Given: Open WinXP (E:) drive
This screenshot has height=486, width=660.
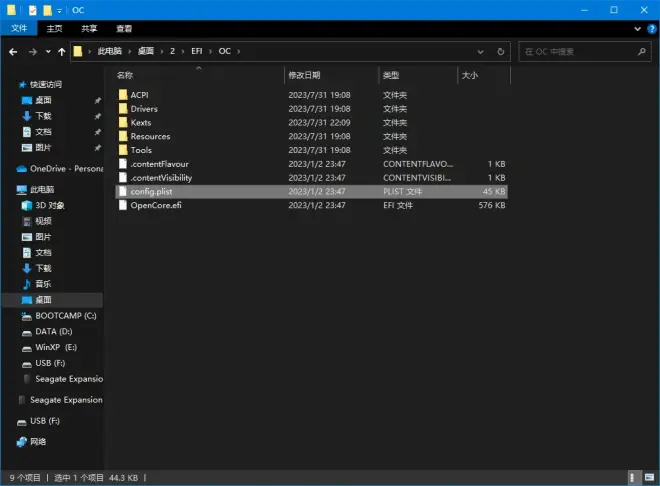Looking at the screenshot, I should pyautogui.click(x=56, y=347).
